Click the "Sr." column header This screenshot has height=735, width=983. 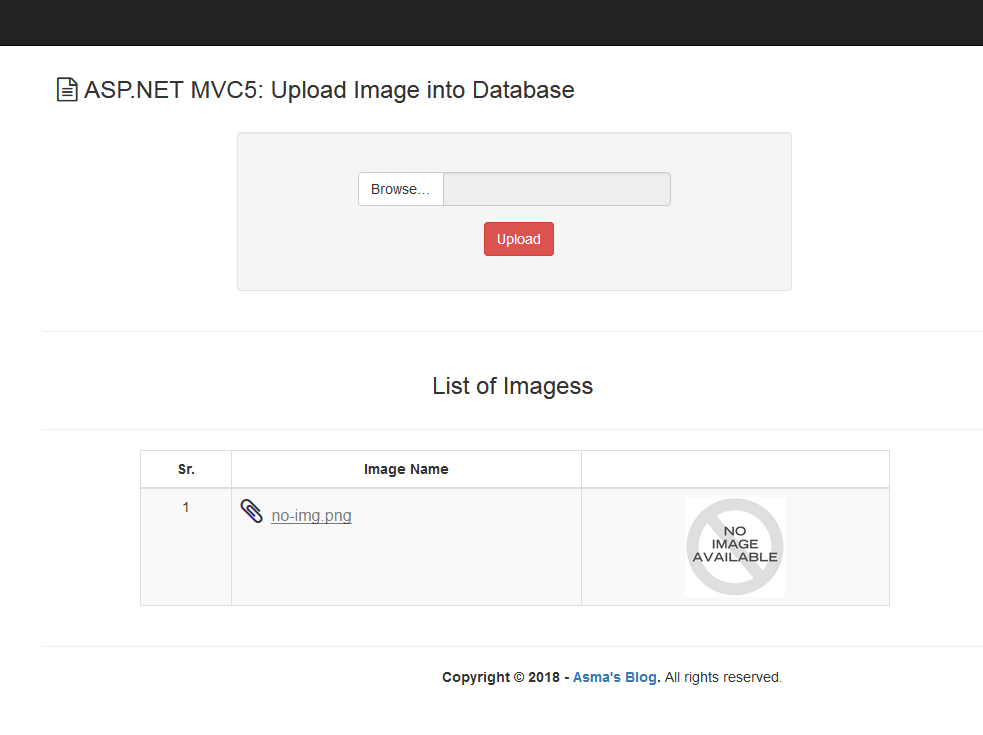[185, 468]
